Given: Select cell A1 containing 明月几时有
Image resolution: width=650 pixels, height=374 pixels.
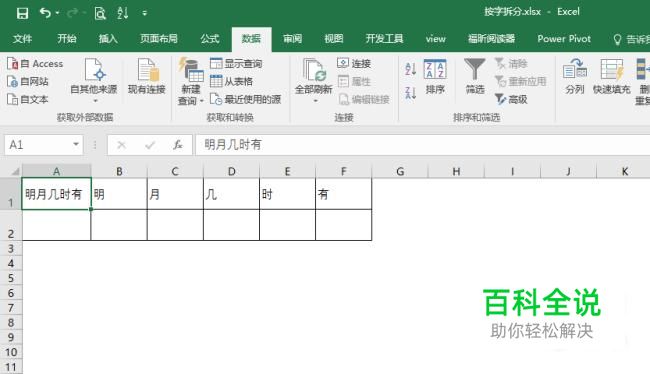Looking at the screenshot, I should click(x=56, y=194).
